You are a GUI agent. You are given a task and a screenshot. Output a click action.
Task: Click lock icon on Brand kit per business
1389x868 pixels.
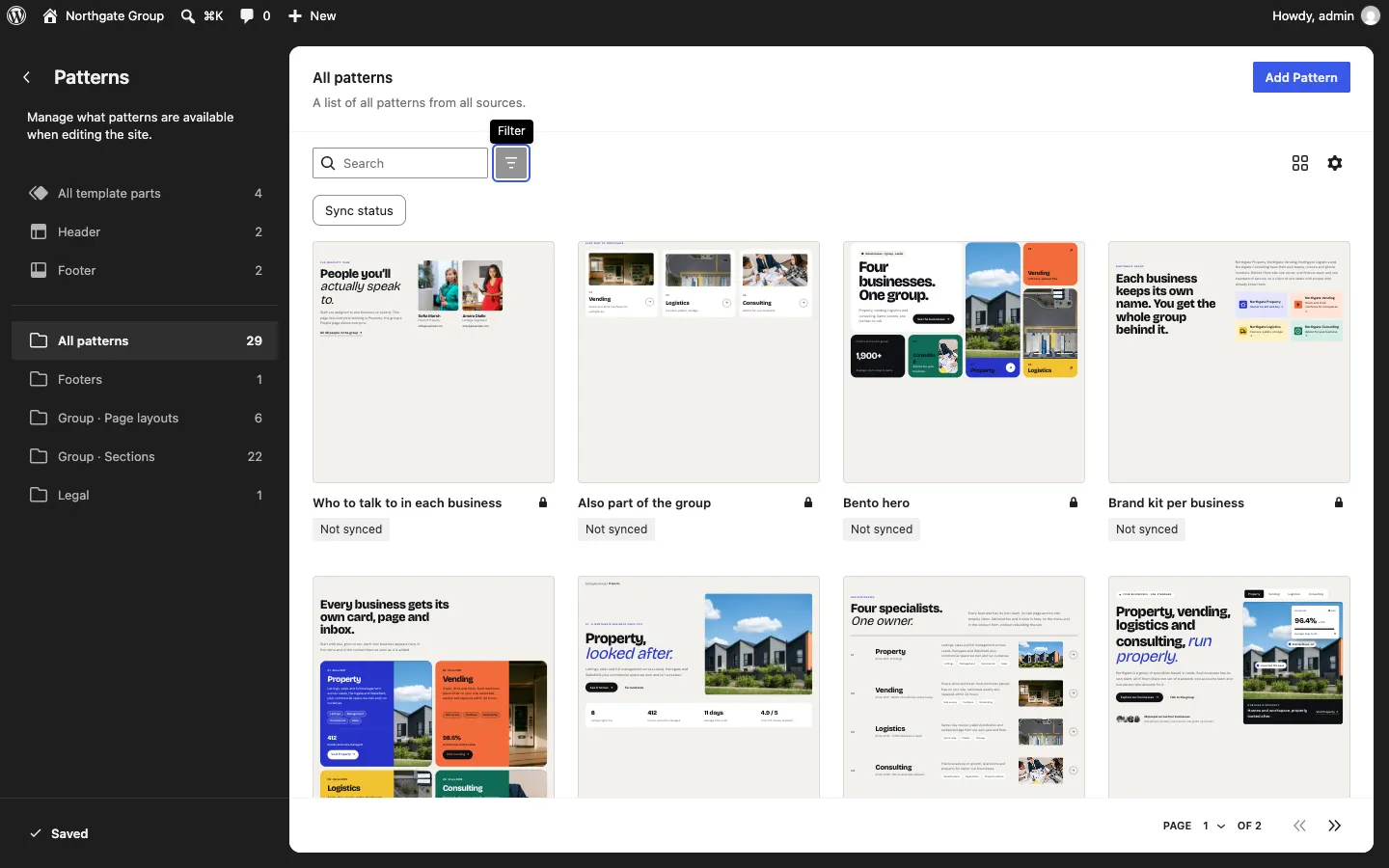click(x=1339, y=502)
